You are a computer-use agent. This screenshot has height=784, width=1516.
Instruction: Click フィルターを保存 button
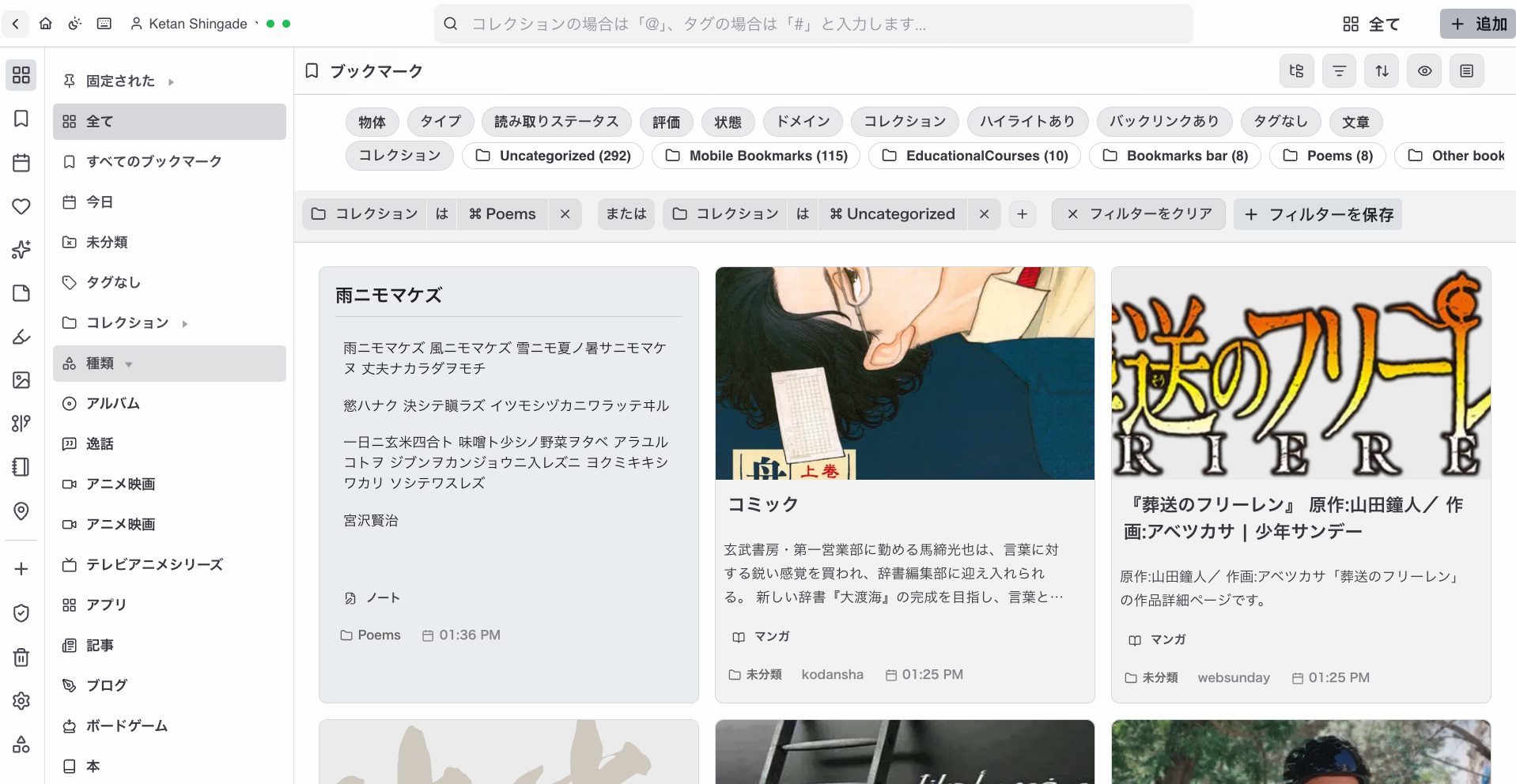pos(1318,214)
